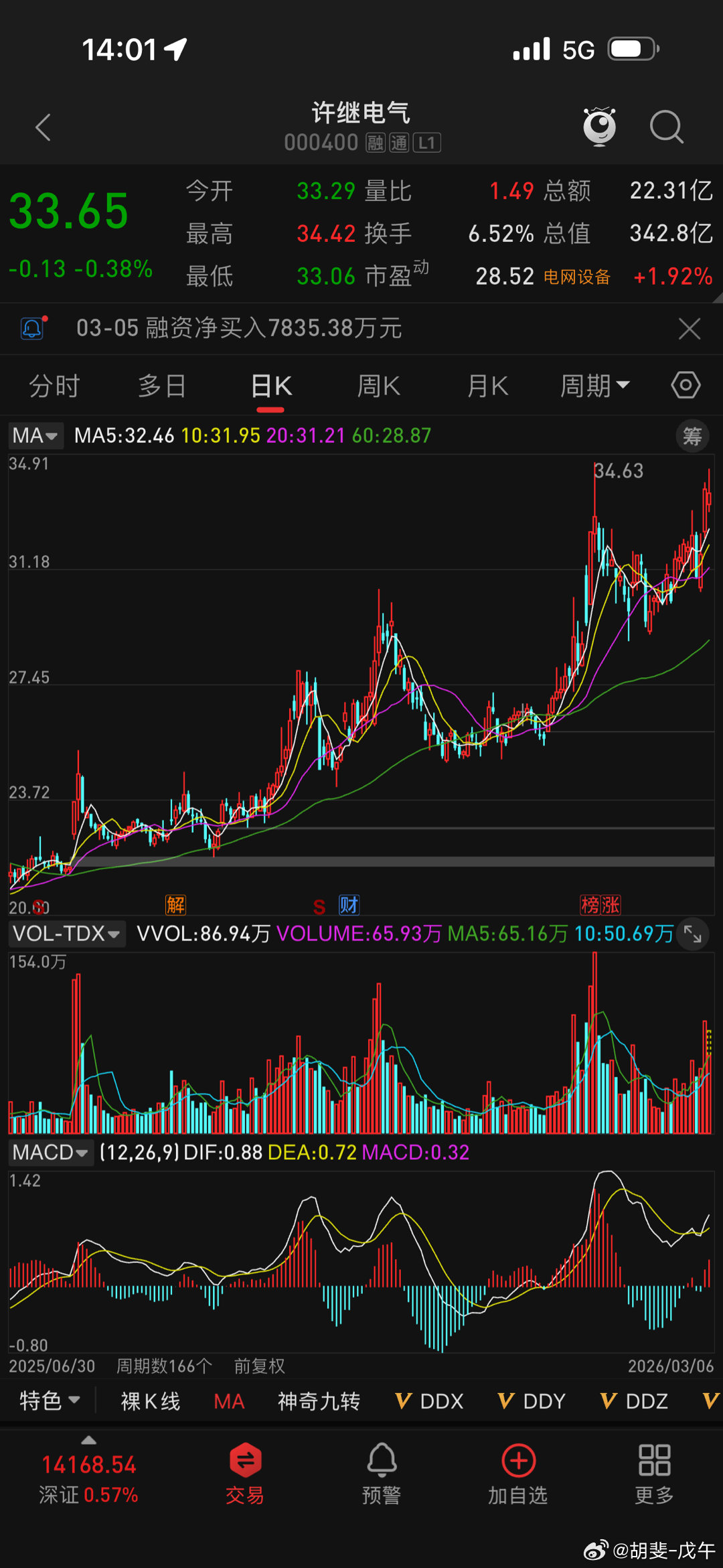Tap the 榜 ranking marker
This screenshot has width=723, height=1568.
pos(590,905)
